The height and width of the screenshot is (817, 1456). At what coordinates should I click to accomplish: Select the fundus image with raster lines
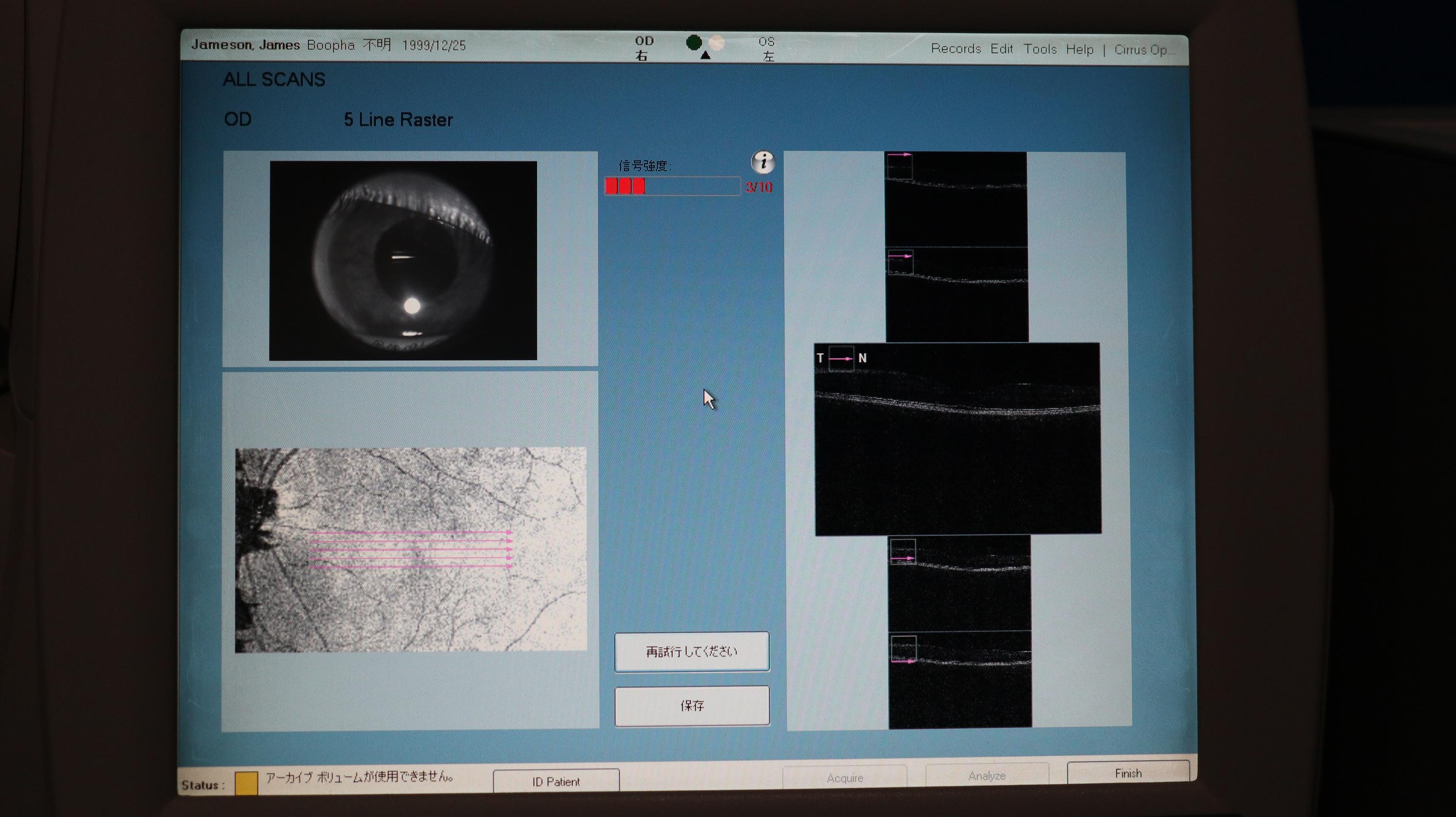click(411, 550)
